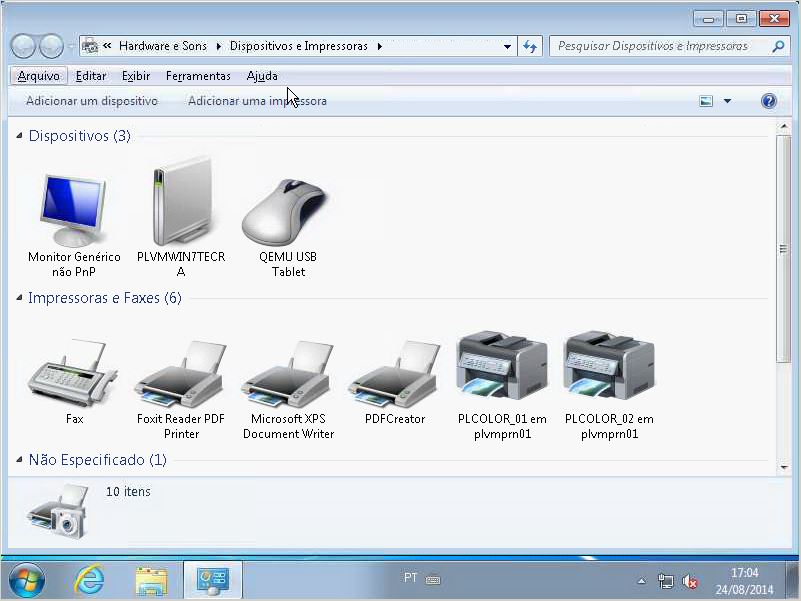Open Internet Explorer from the taskbar

[x=90, y=579]
